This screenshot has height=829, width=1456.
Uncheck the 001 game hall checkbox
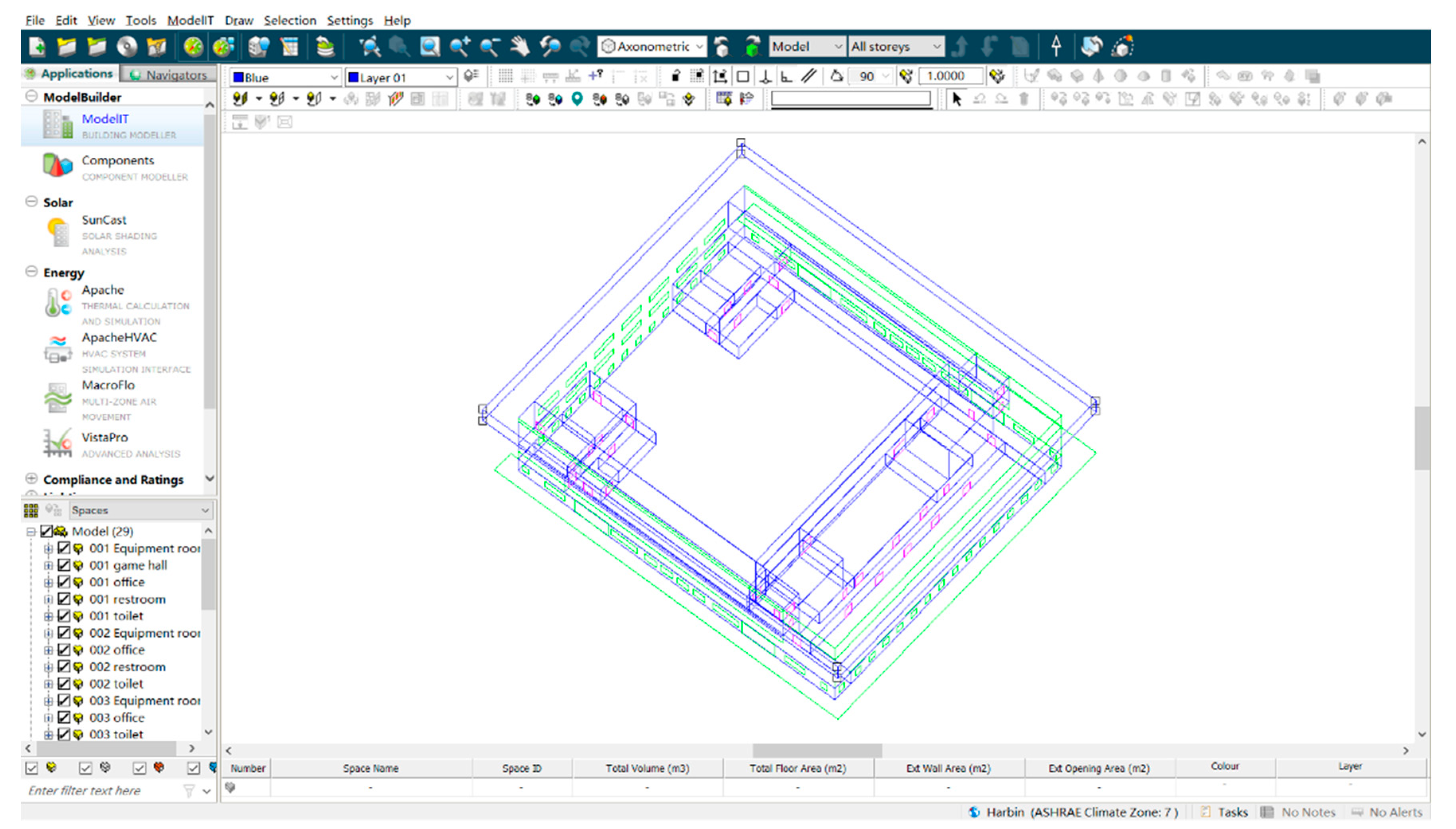(x=64, y=565)
